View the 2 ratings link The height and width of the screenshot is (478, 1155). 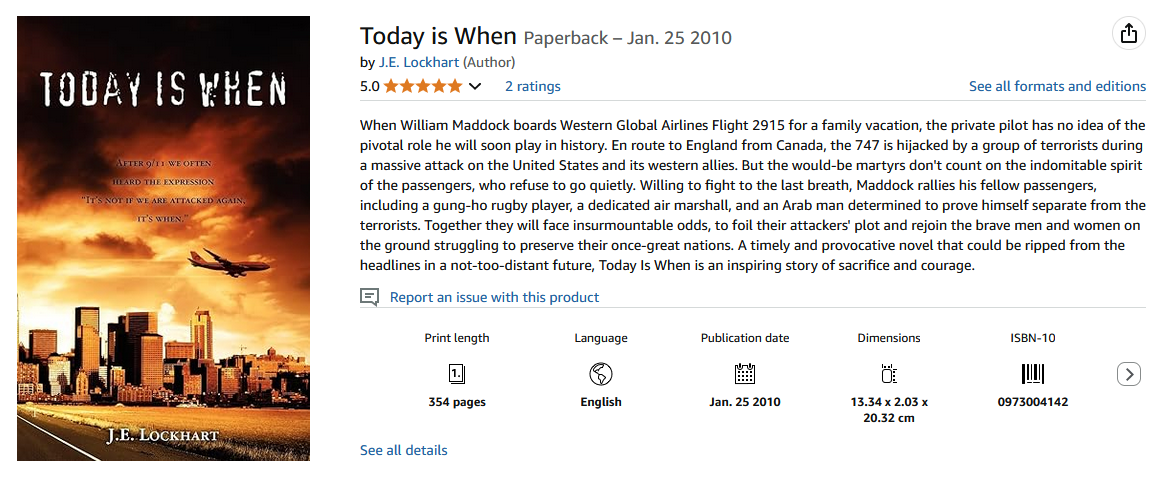point(532,86)
